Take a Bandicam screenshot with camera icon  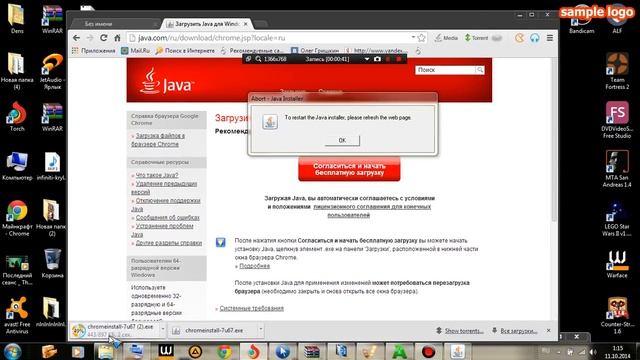(377, 59)
